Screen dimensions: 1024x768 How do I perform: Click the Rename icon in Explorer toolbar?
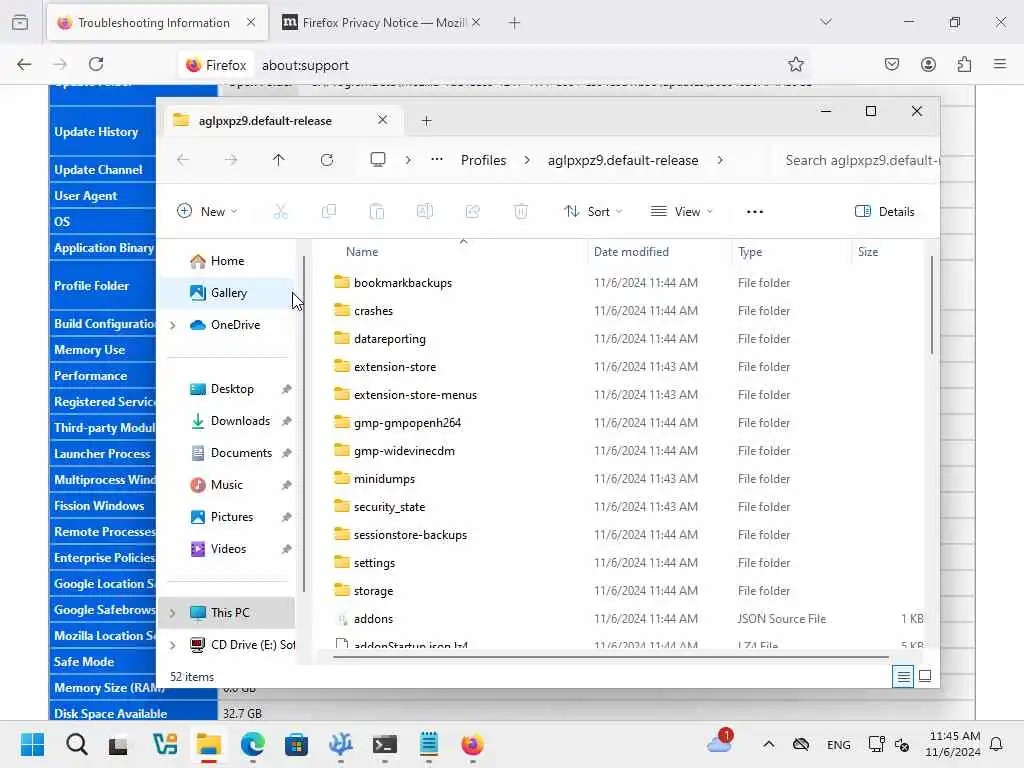click(424, 212)
